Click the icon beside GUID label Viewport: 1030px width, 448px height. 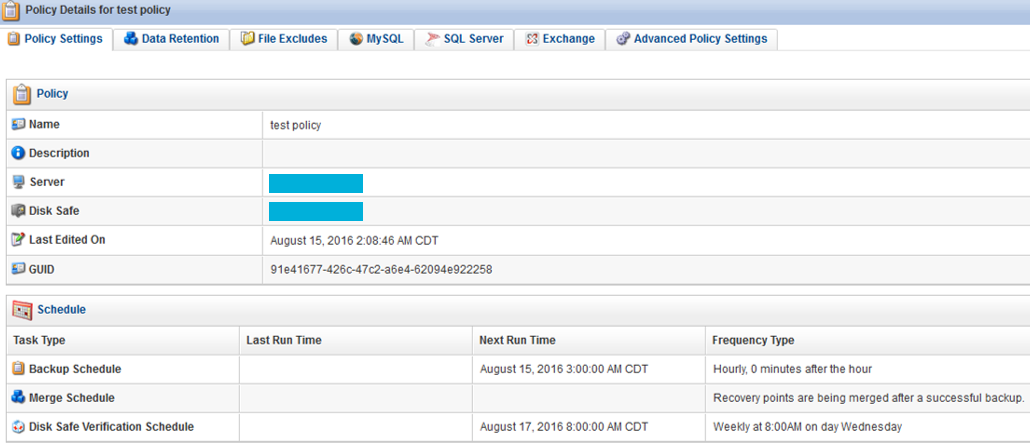click(x=18, y=269)
